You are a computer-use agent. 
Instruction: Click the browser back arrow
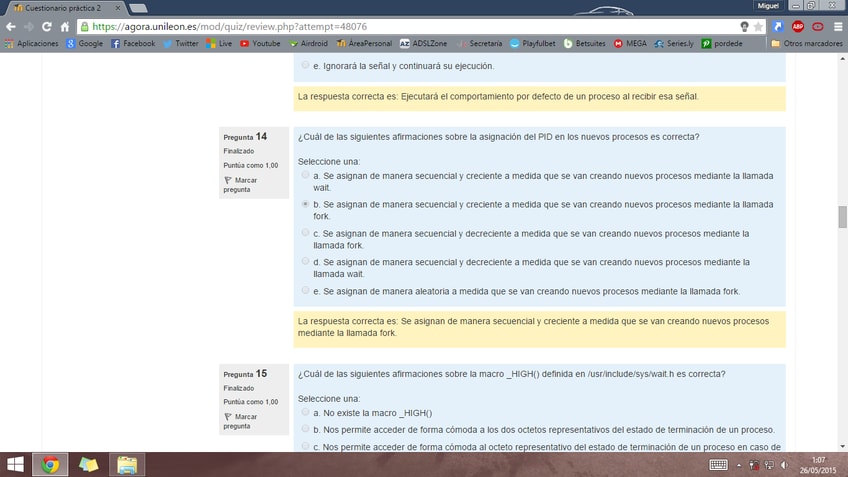click(x=10, y=27)
